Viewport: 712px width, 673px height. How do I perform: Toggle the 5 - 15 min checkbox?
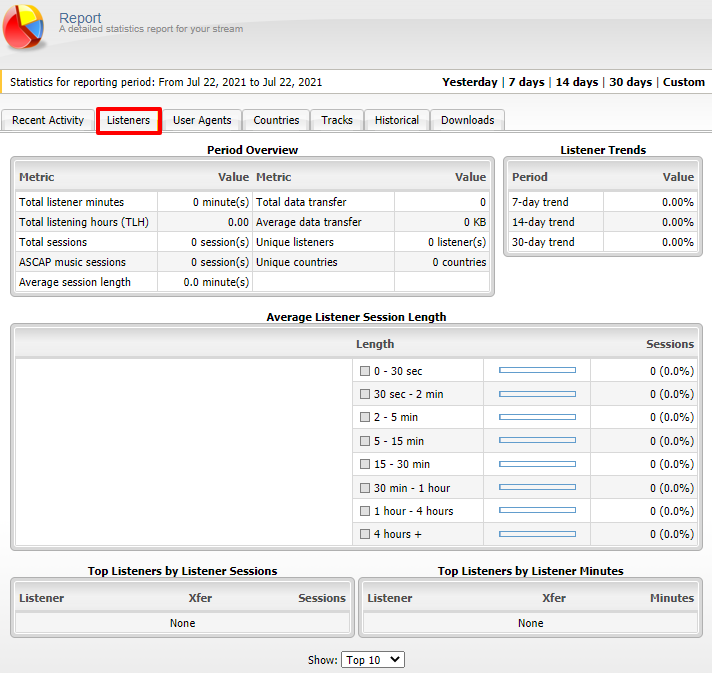365,441
